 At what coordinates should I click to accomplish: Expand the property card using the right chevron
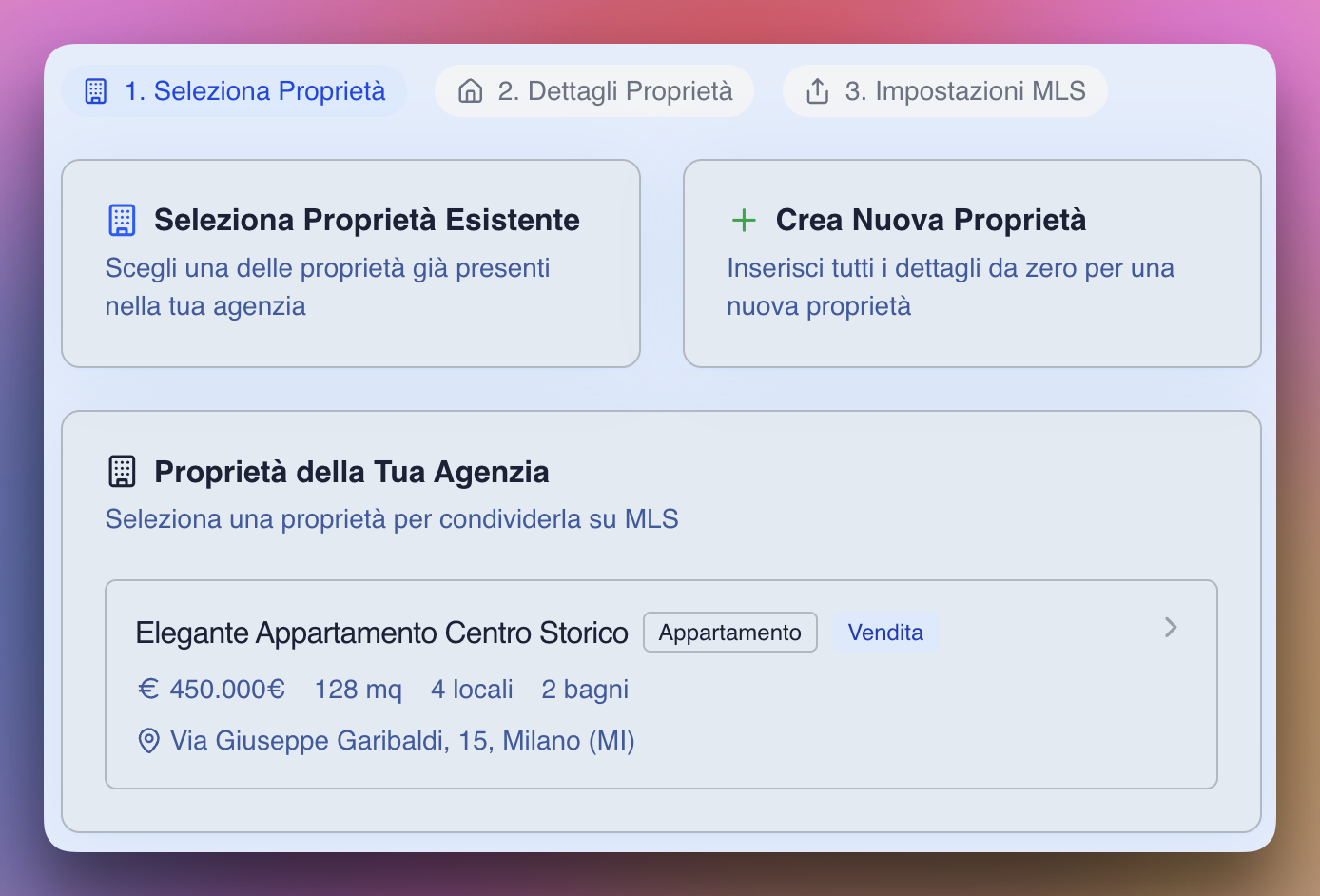(x=1171, y=627)
